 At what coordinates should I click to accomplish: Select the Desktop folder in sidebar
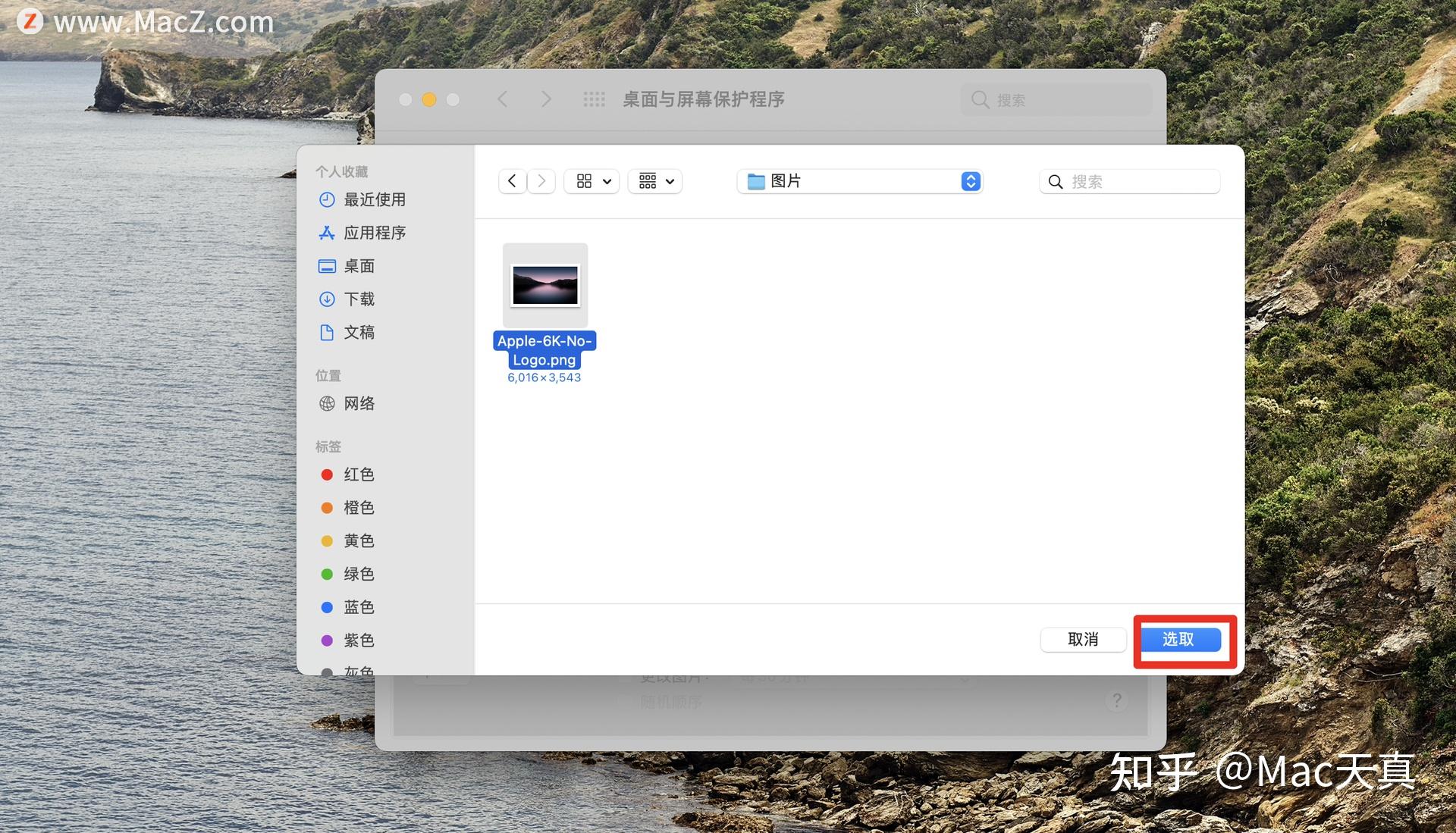[358, 266]
